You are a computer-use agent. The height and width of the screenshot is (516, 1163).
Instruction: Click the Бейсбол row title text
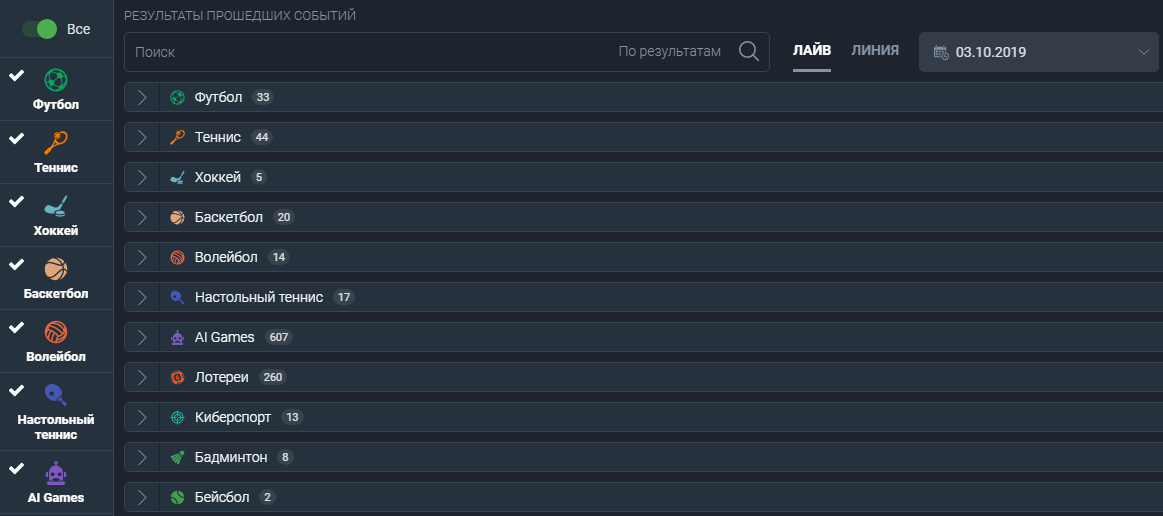click(223, 497)
